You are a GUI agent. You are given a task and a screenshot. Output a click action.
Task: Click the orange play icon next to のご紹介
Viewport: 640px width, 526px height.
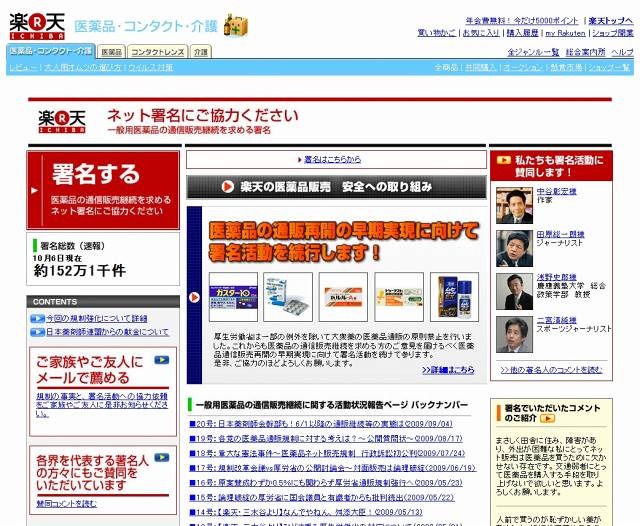pyautogui.click(x=547, y=418)
